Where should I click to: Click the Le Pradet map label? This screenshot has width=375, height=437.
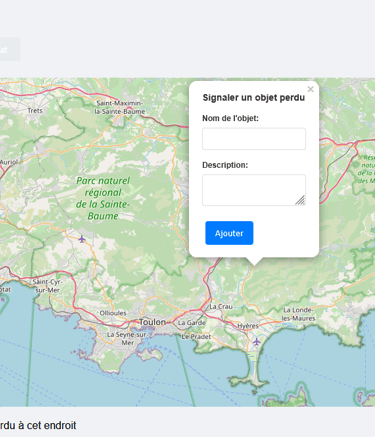[x=196, y=337]
